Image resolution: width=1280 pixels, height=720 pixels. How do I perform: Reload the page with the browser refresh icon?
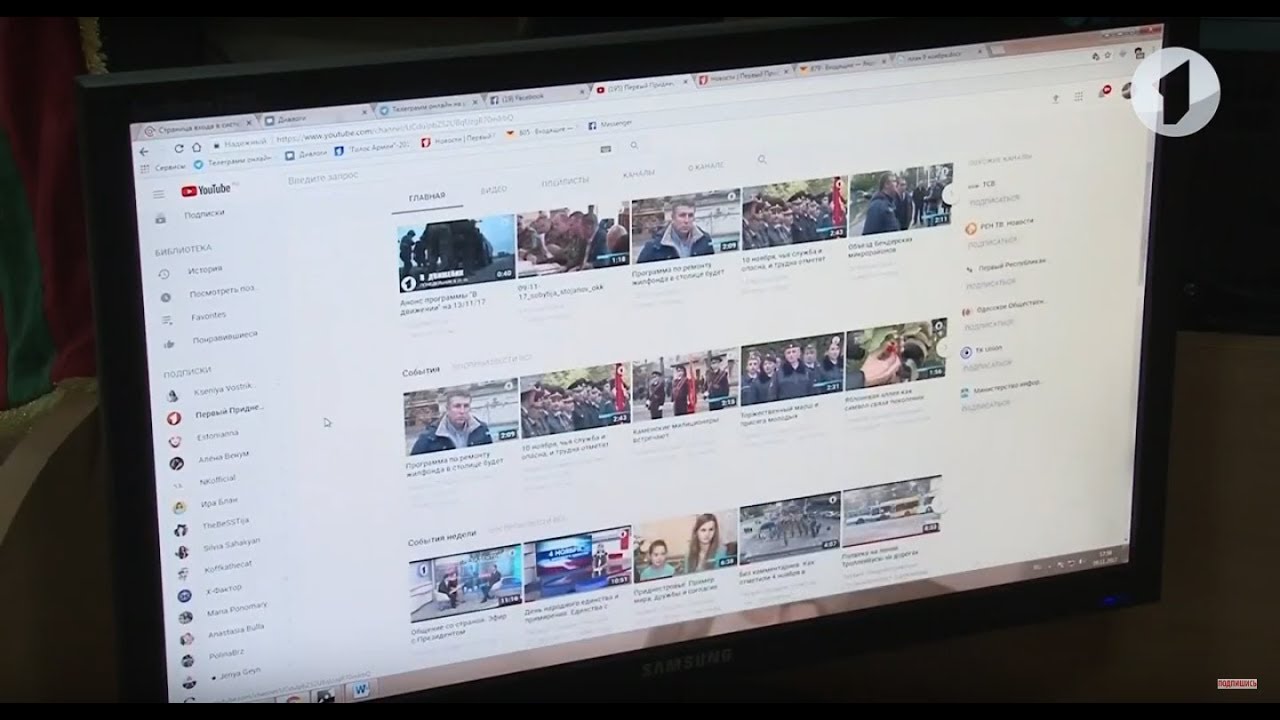(x=178, y=147)
